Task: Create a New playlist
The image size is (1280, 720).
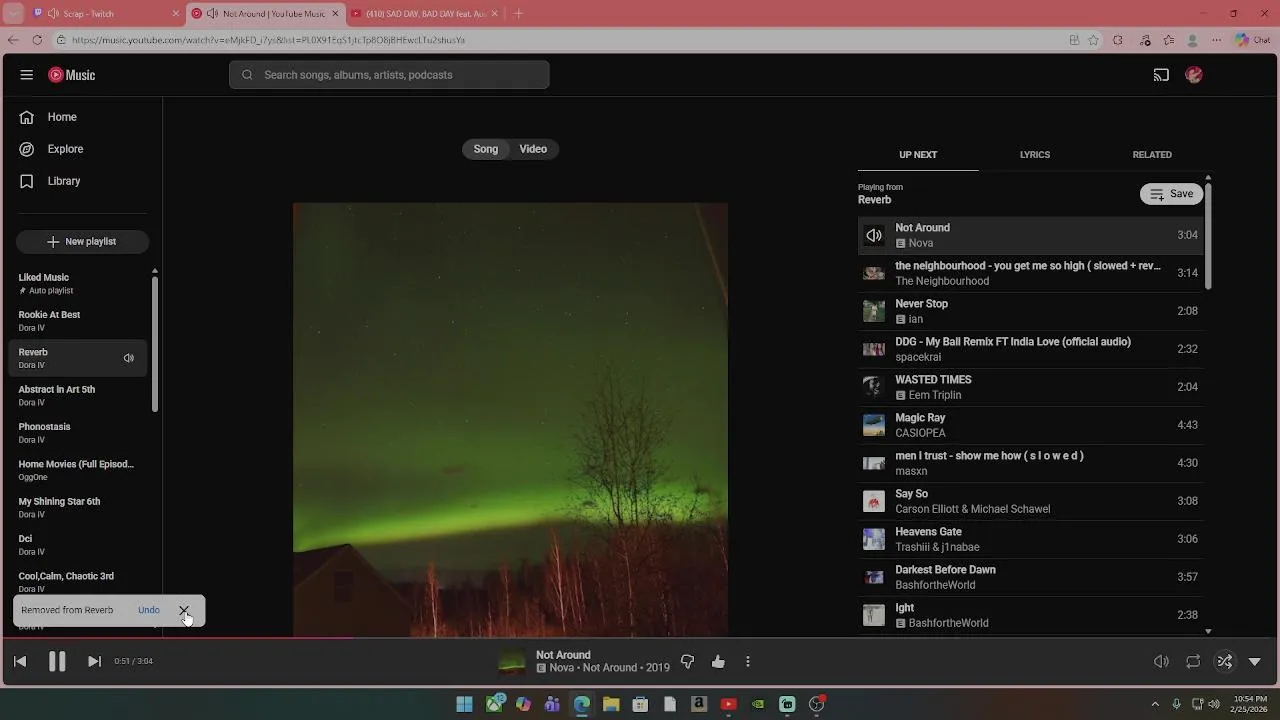Action: 82,241
